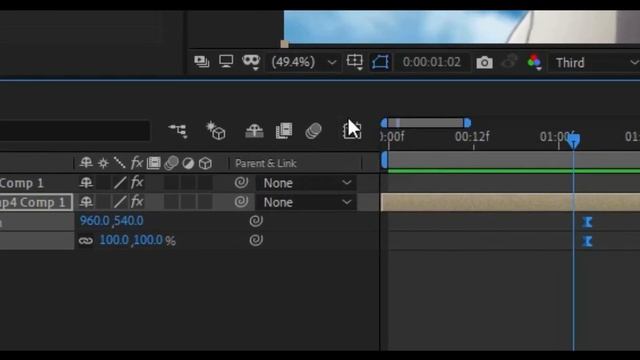Image resolution: width=640 pixels, height=360 pixels.
Task: Open parent None dropdown for p4 Comp 1
Action: point(306,202)
